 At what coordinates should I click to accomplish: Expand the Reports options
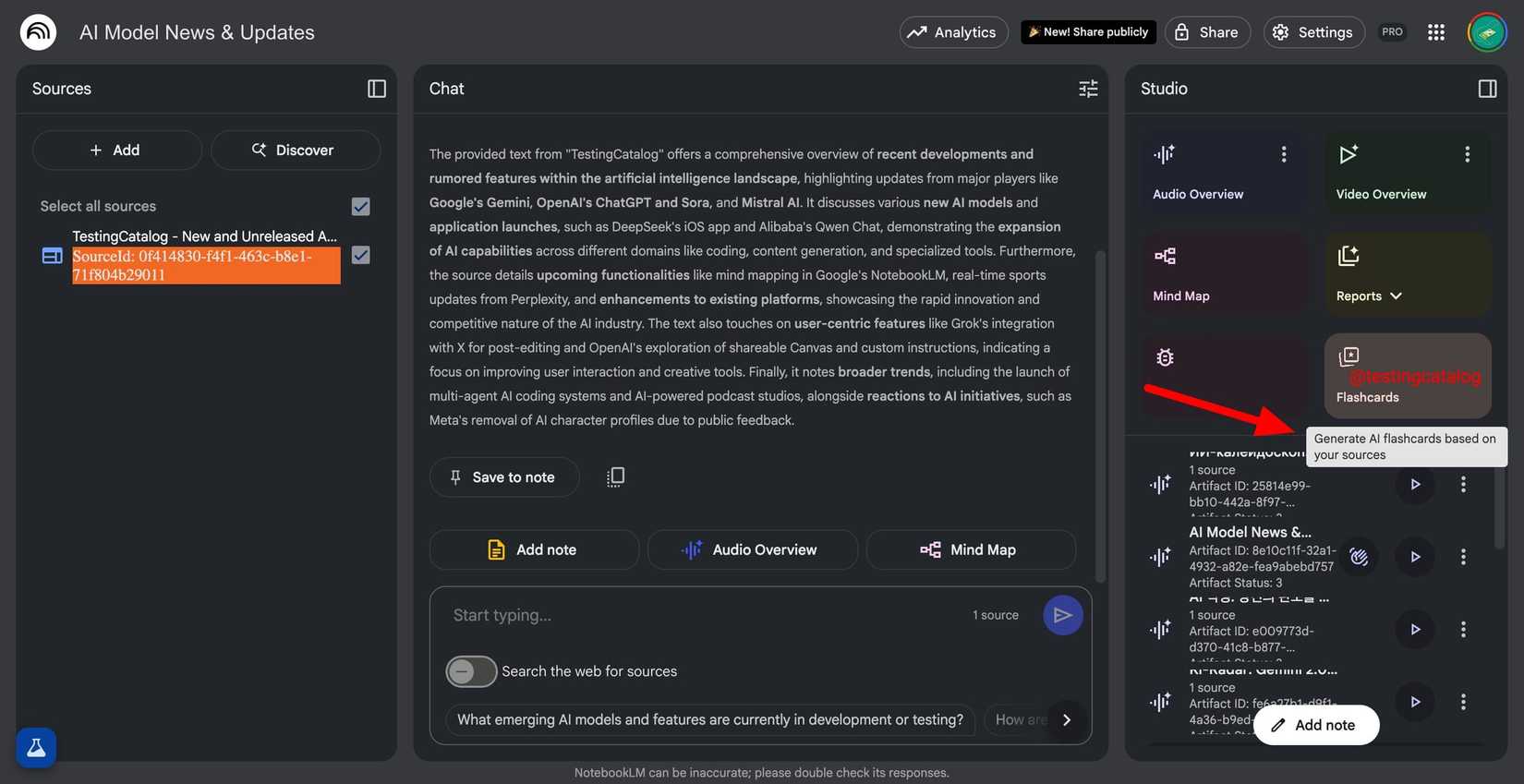[1395, 296]
